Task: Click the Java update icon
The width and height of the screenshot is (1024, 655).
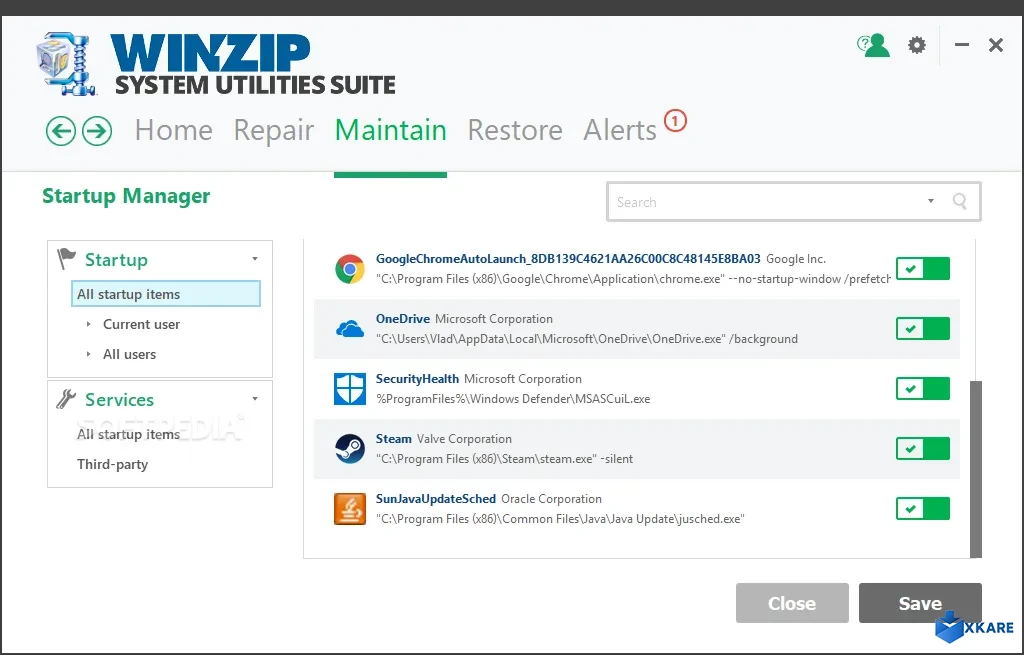Action: (x=350, y=509)
